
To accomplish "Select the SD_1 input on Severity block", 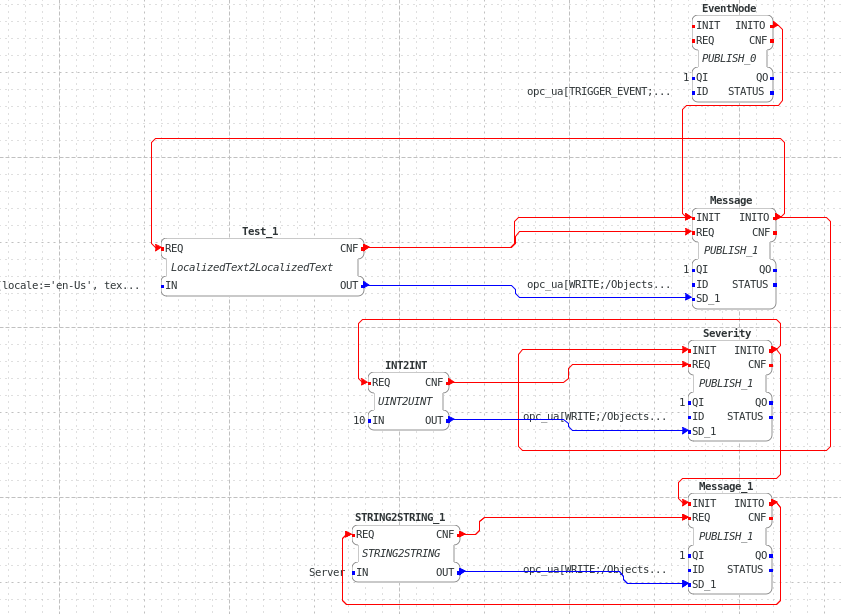I will pos(704,431).
